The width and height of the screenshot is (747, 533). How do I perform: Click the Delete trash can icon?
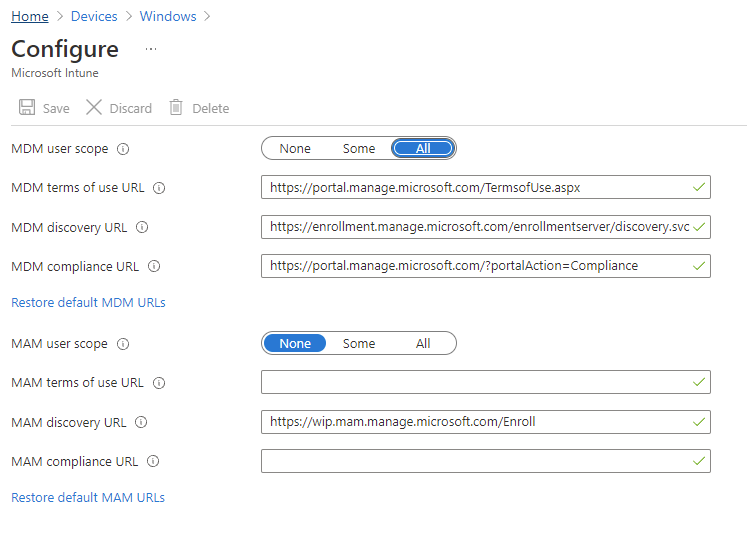point(176,107)
